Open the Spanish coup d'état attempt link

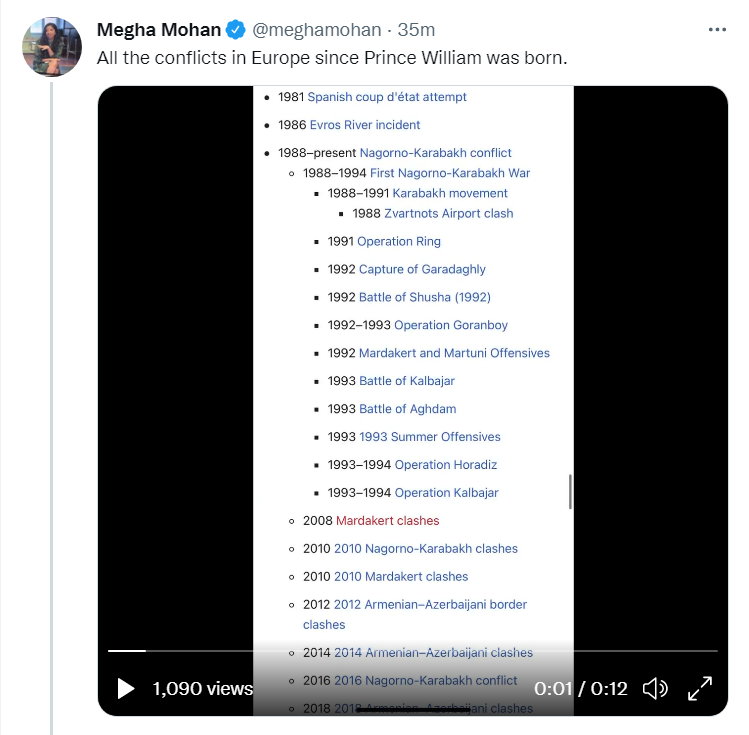point(387,97)
